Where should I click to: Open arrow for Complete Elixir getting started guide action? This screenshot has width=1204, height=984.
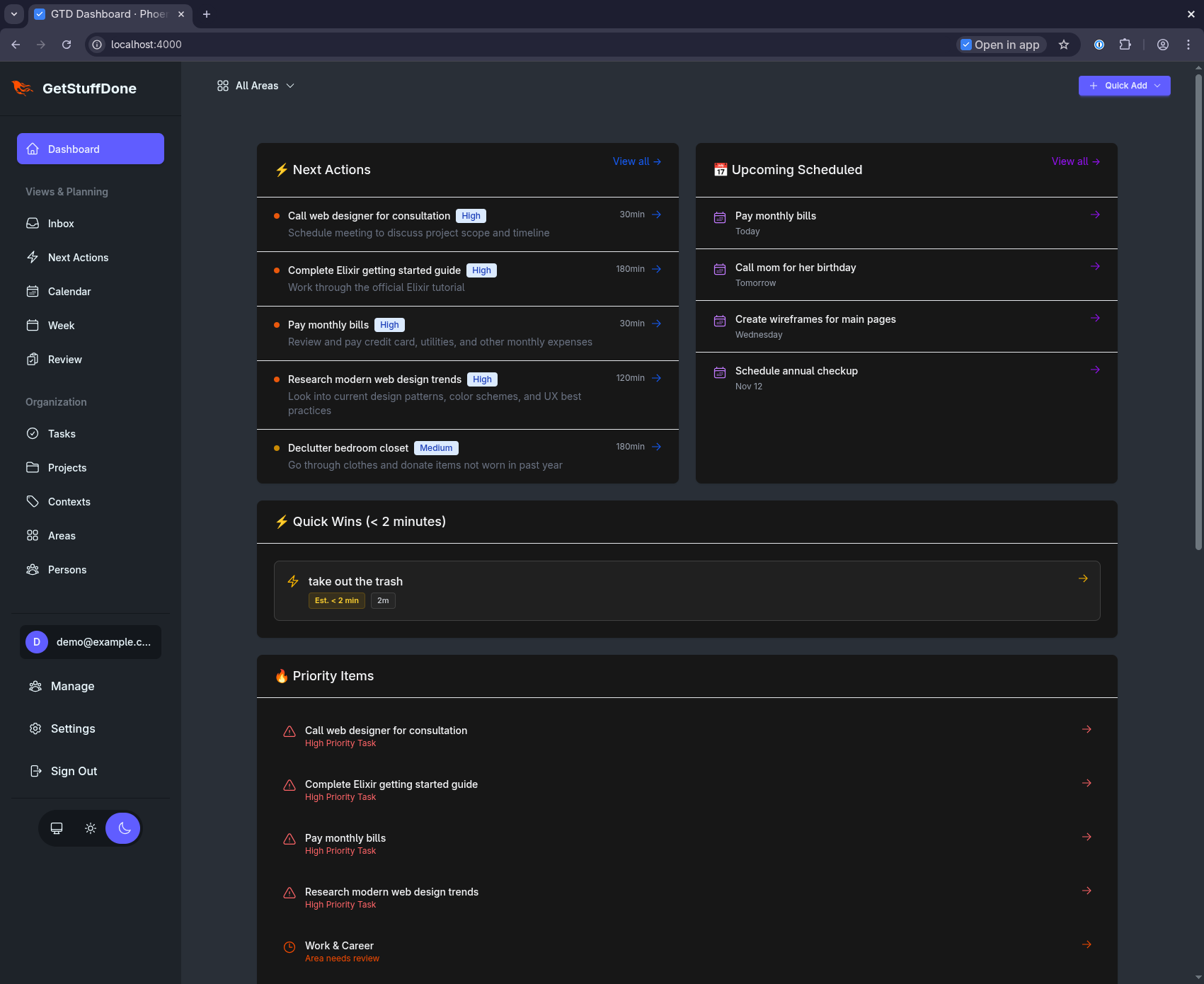click(x=657, y=269)
